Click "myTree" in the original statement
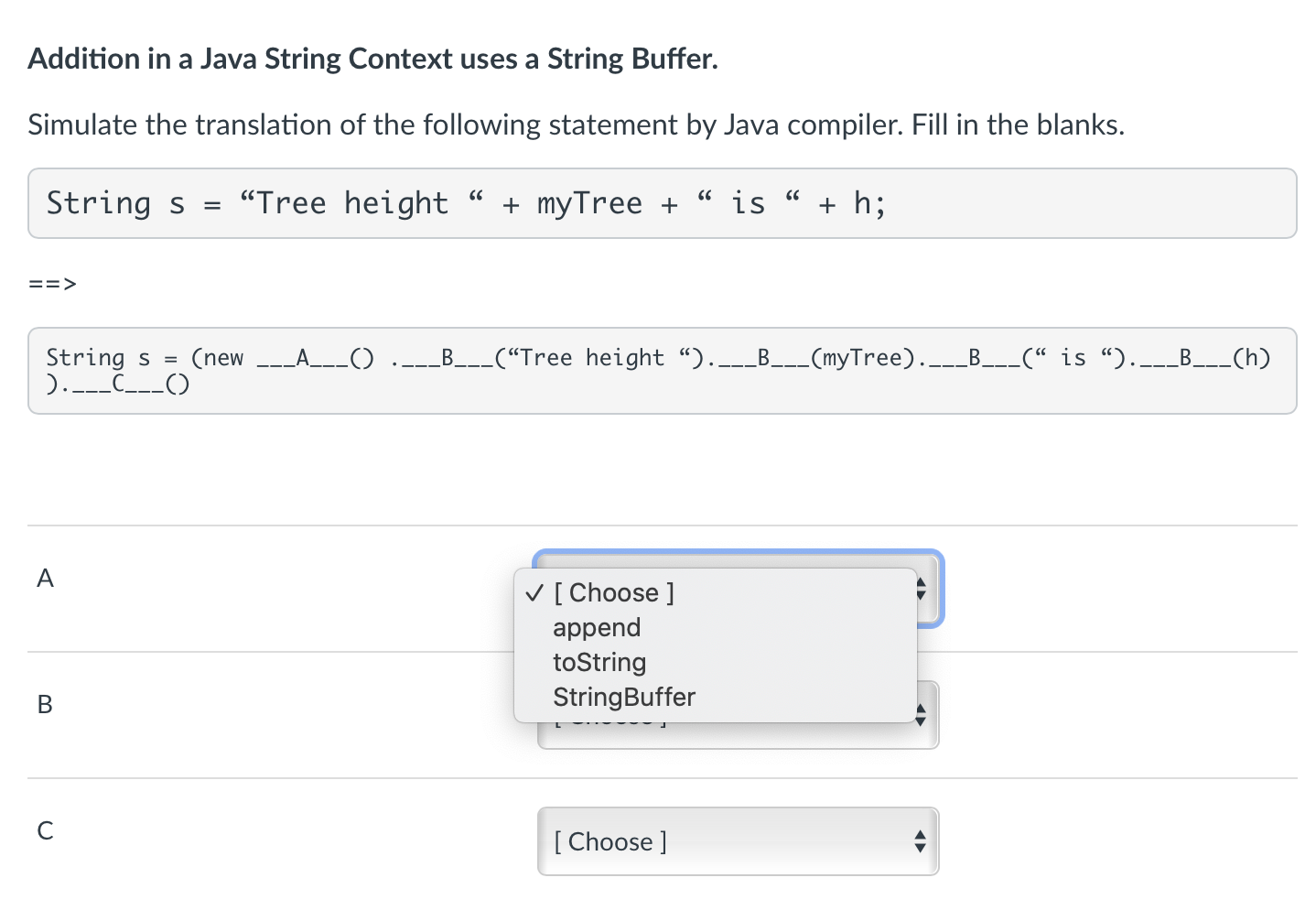Image resolution: width=1316 pixels, height=921 pixels. tap(589, 203)
